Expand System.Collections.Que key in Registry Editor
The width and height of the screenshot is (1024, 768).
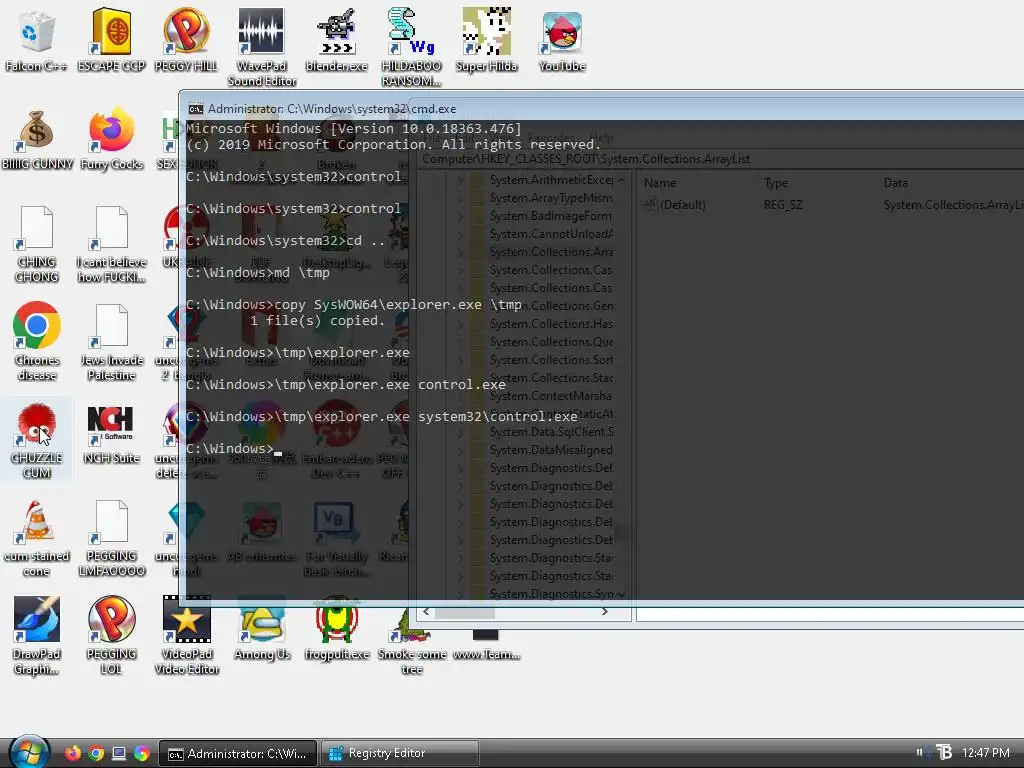[x=460, y=342]
